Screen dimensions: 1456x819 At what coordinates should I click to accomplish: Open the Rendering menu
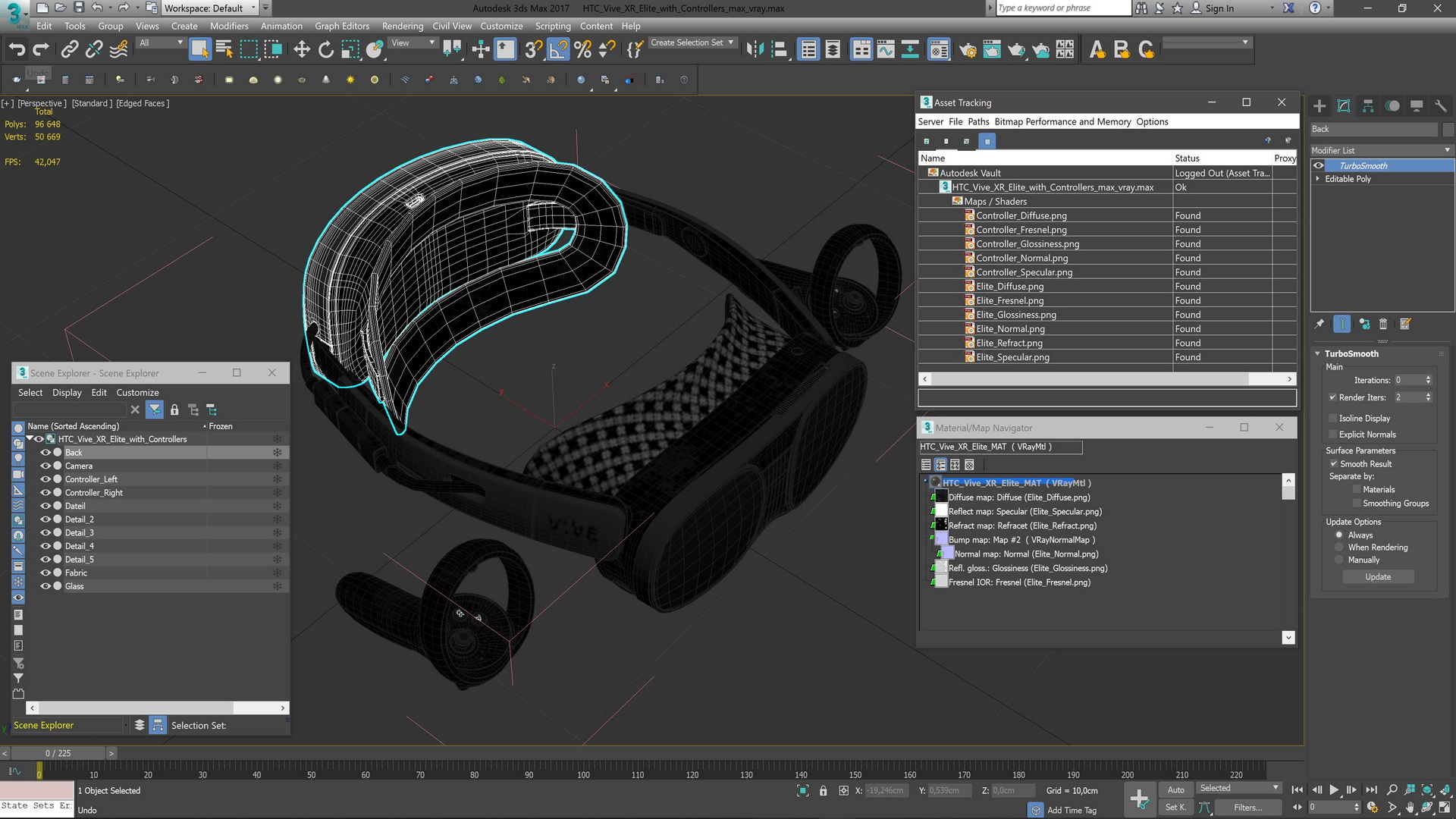pyautogui.click(x=403, y=26)
